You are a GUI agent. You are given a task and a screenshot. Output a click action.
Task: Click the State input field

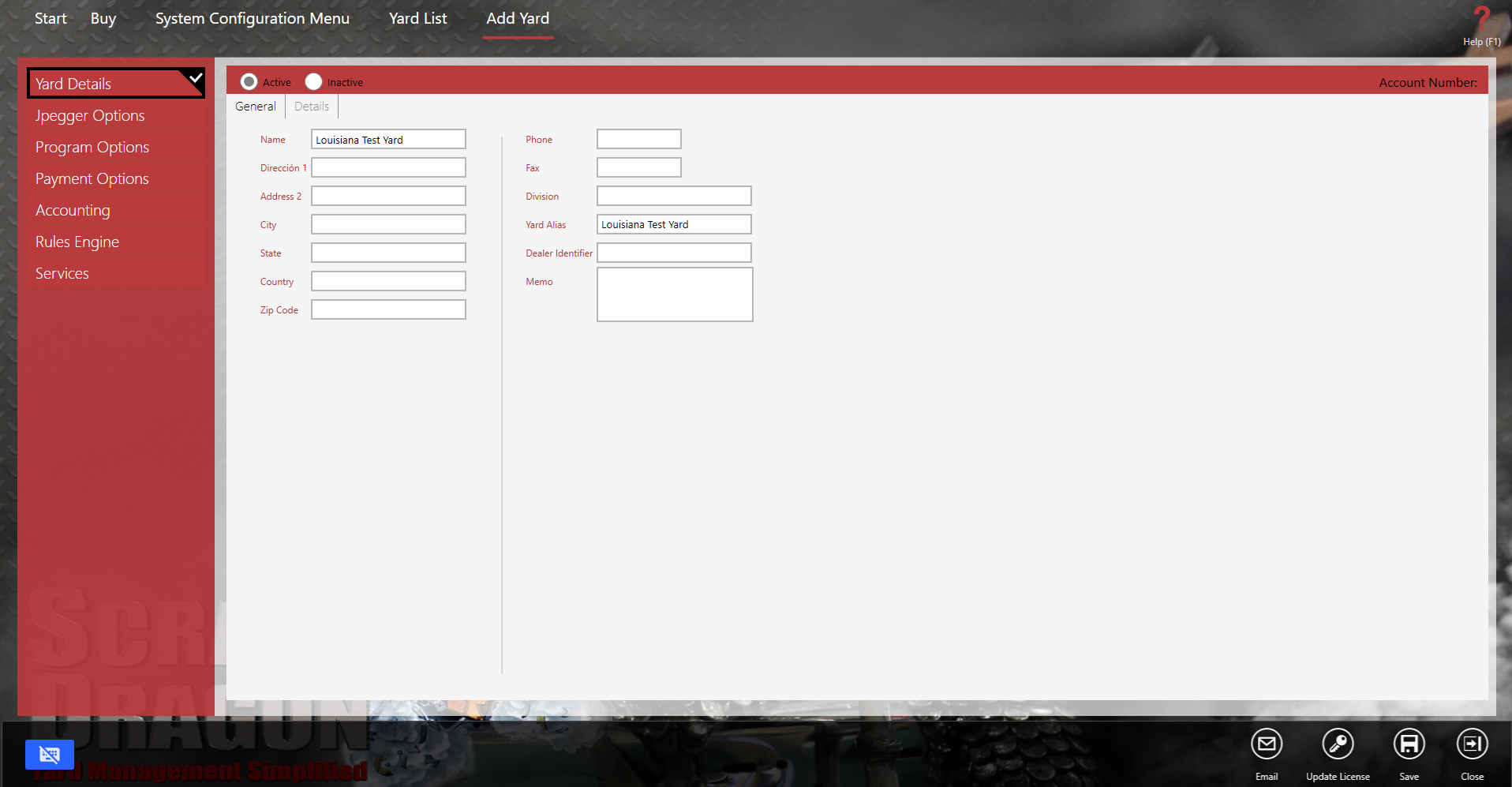(x=388, y=253)
